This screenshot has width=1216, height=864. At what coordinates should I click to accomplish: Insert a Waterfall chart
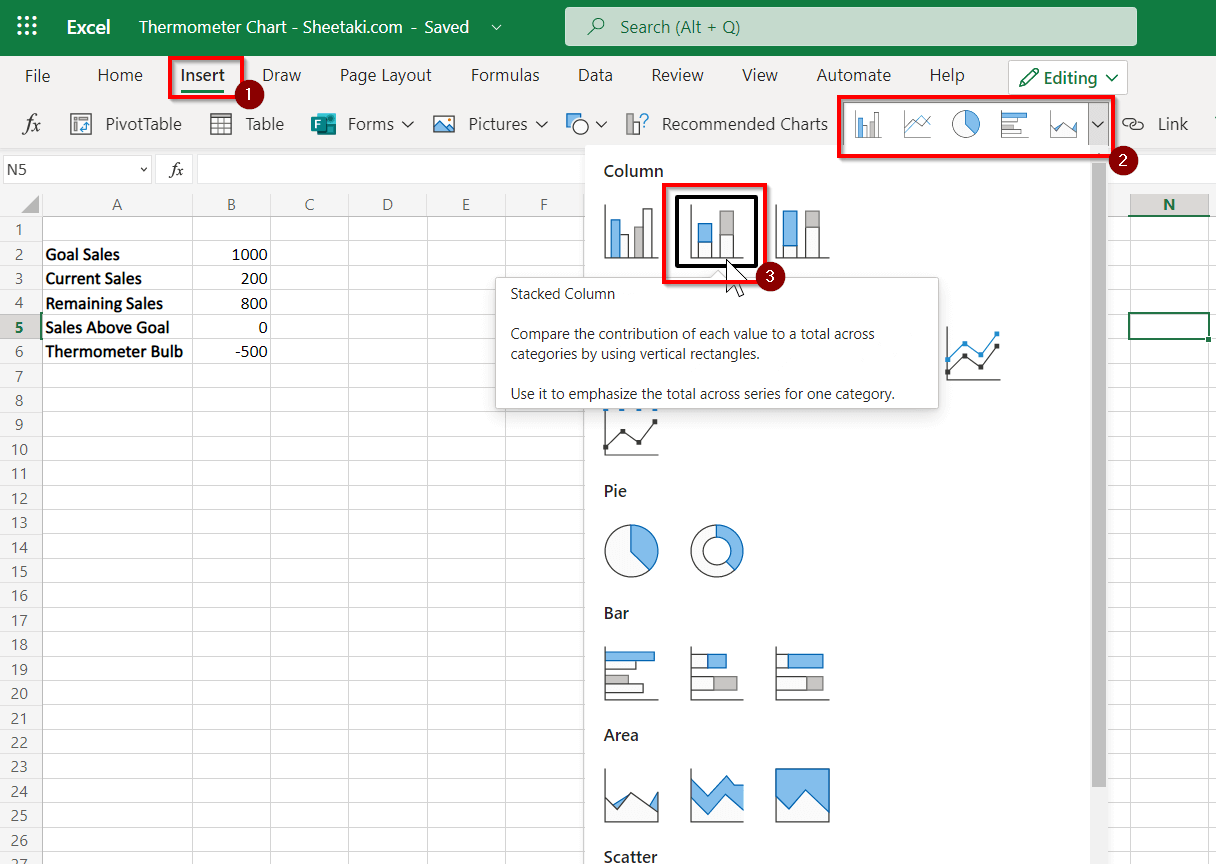click(1063, 124)
